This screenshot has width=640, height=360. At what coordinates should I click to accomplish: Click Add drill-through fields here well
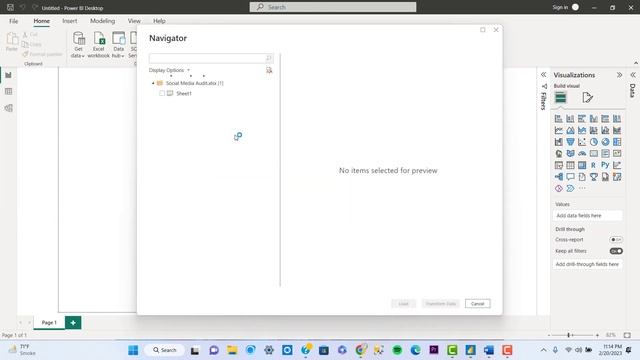tap(587, 264)
